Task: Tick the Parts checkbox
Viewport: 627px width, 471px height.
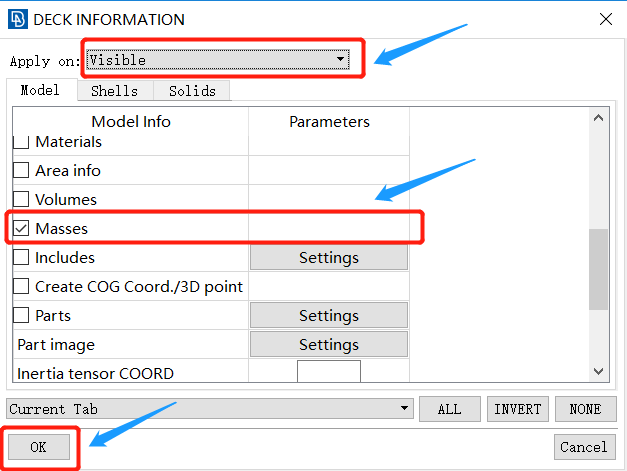Action: [21, 315]
